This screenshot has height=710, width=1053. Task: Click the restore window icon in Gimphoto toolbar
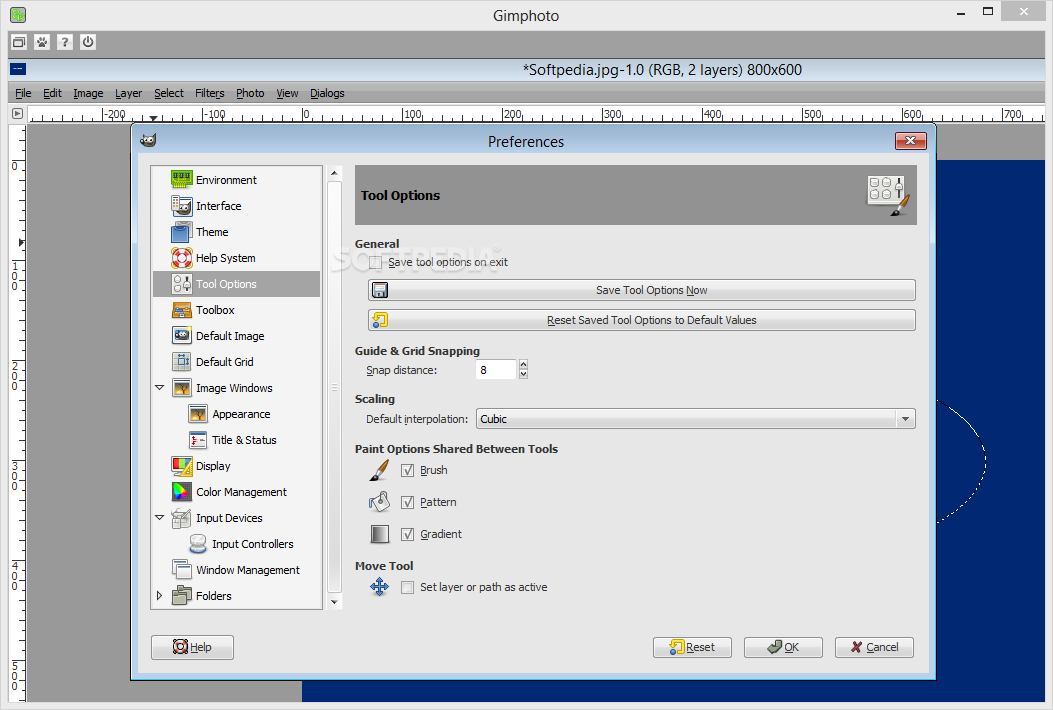[19, 42]
